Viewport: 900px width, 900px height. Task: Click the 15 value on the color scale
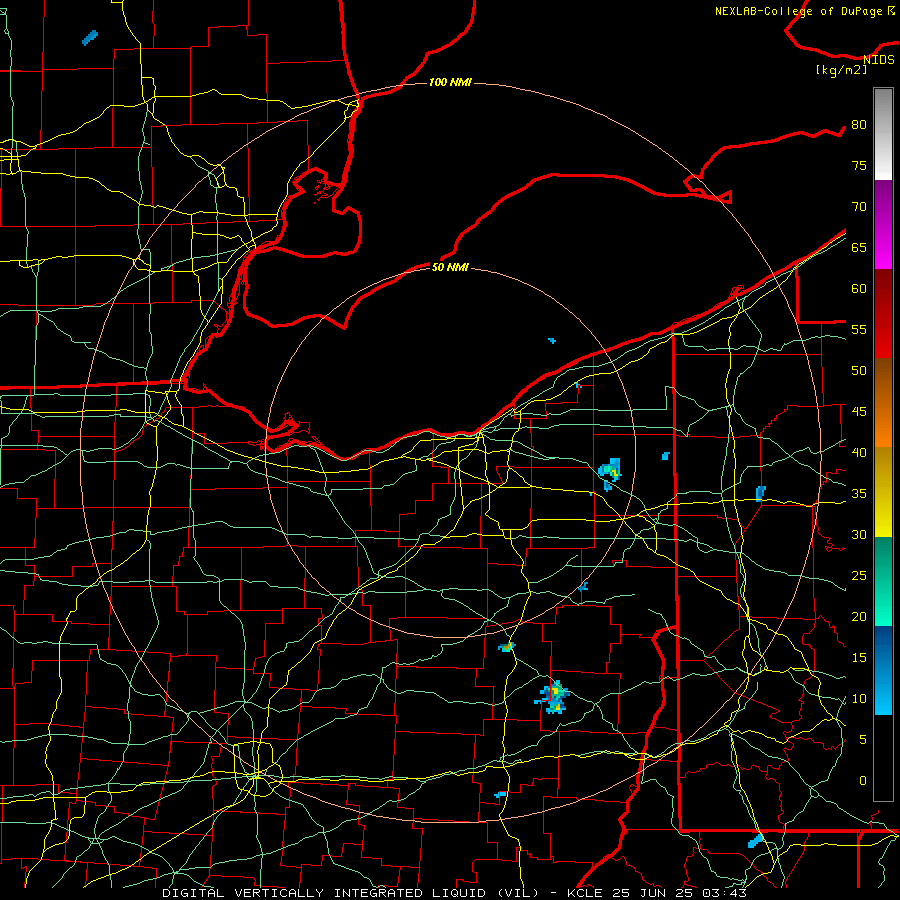click(x=859, y=657)
